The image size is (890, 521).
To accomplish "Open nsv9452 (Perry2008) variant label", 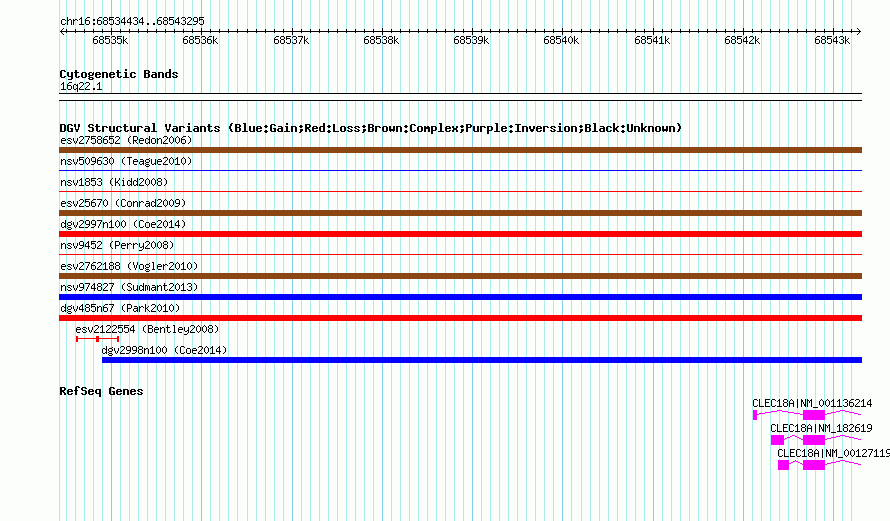I will [x=117, y=245].
